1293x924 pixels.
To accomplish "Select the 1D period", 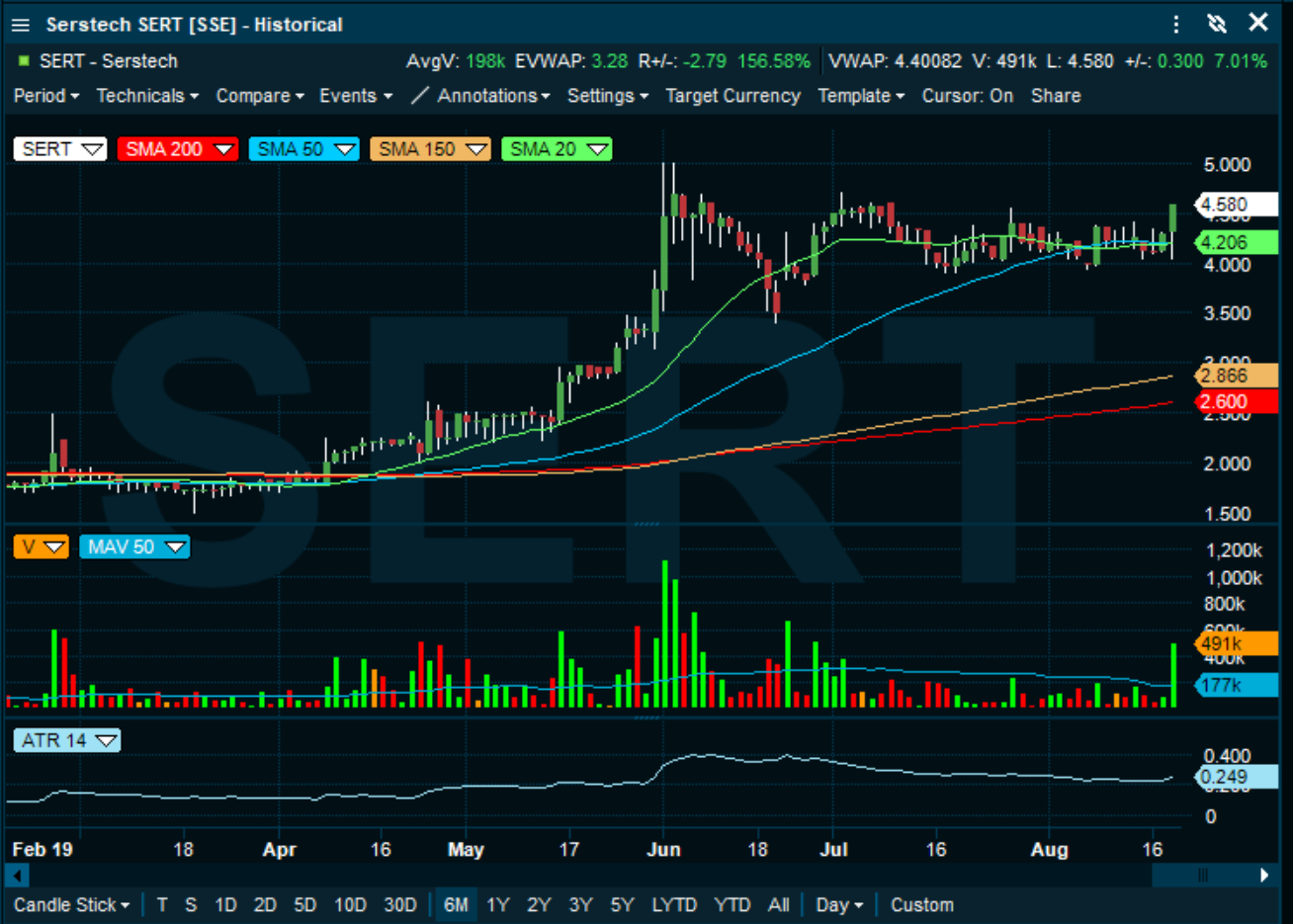I will (x=226, y=905).
